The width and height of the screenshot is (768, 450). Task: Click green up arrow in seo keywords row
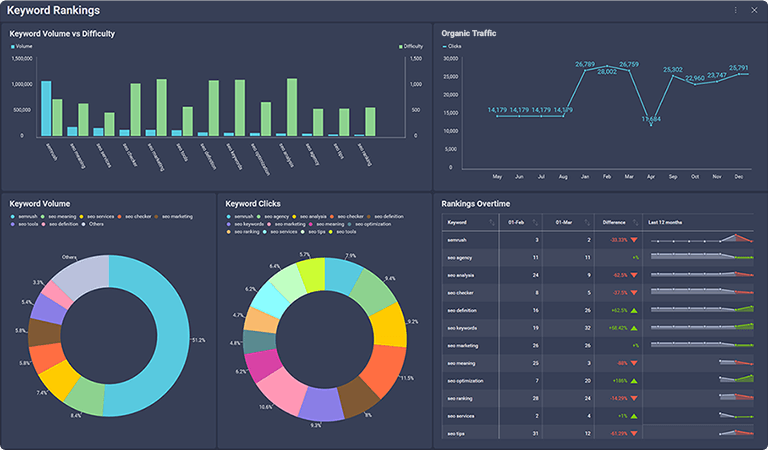(634, 328)
